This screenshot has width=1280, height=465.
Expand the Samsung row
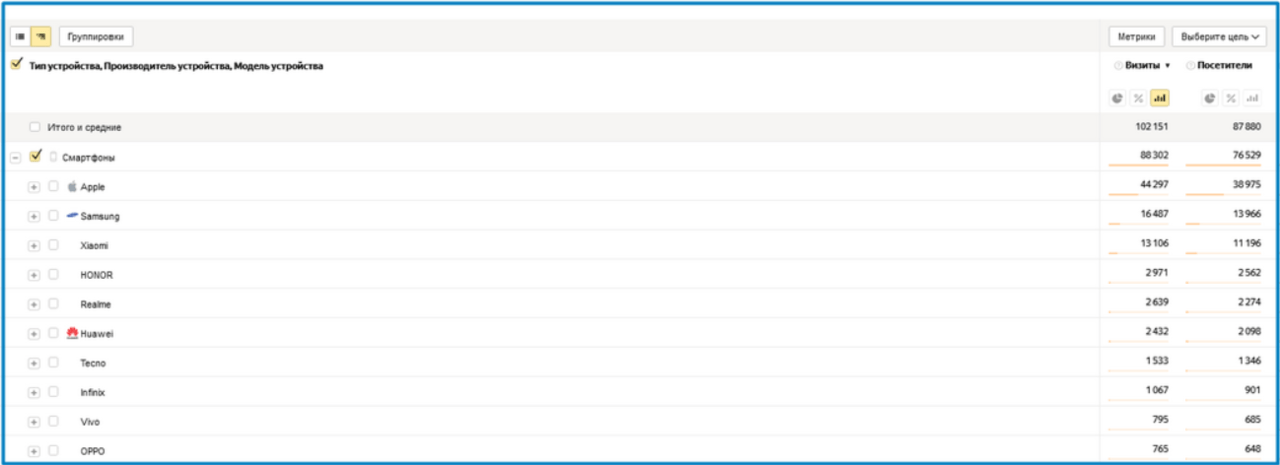[34, 216]
